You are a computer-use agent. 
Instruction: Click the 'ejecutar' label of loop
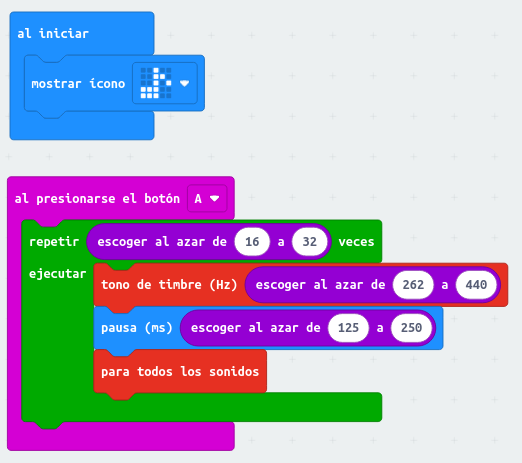click(x=57, y=274)
